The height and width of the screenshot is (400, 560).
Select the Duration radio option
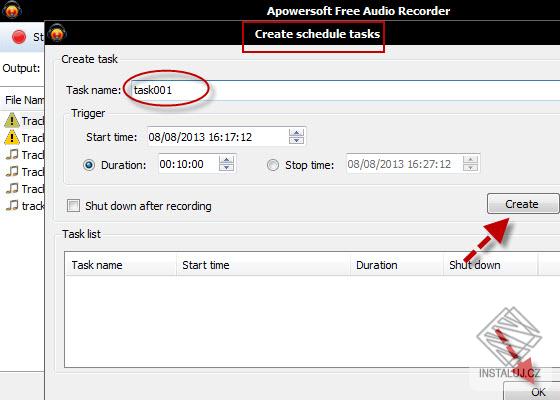pyautogui.click(x=89, y=165)
